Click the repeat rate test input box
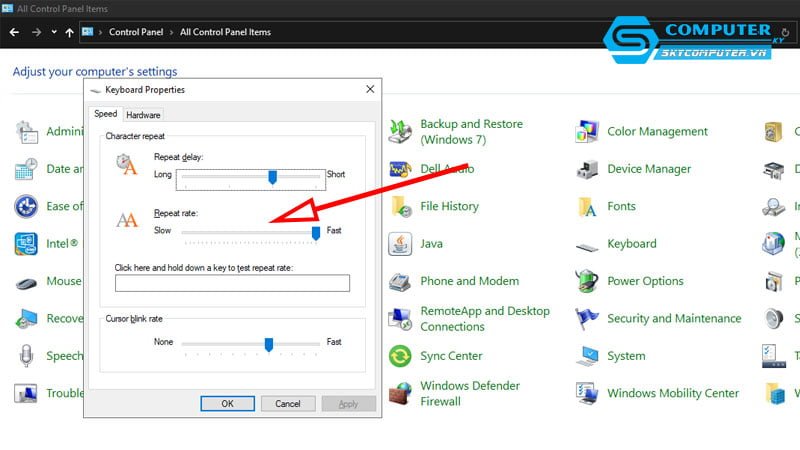The width and height of the screenshot is (800, 450). [232, 283]
